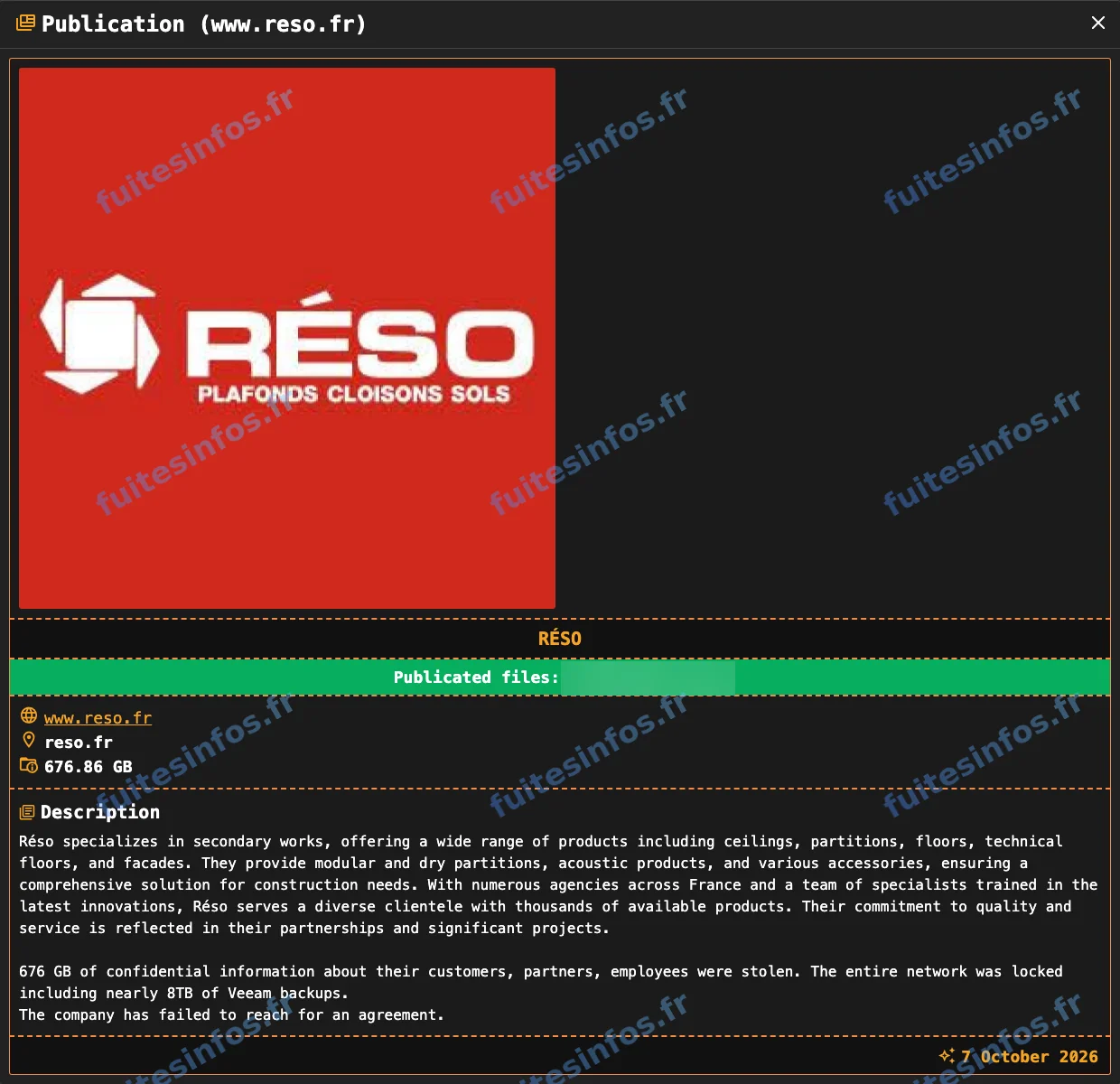This screenshot has height=1084, width=1120.
Task: Open the www.reso.fr link
Action: (98, 718)
